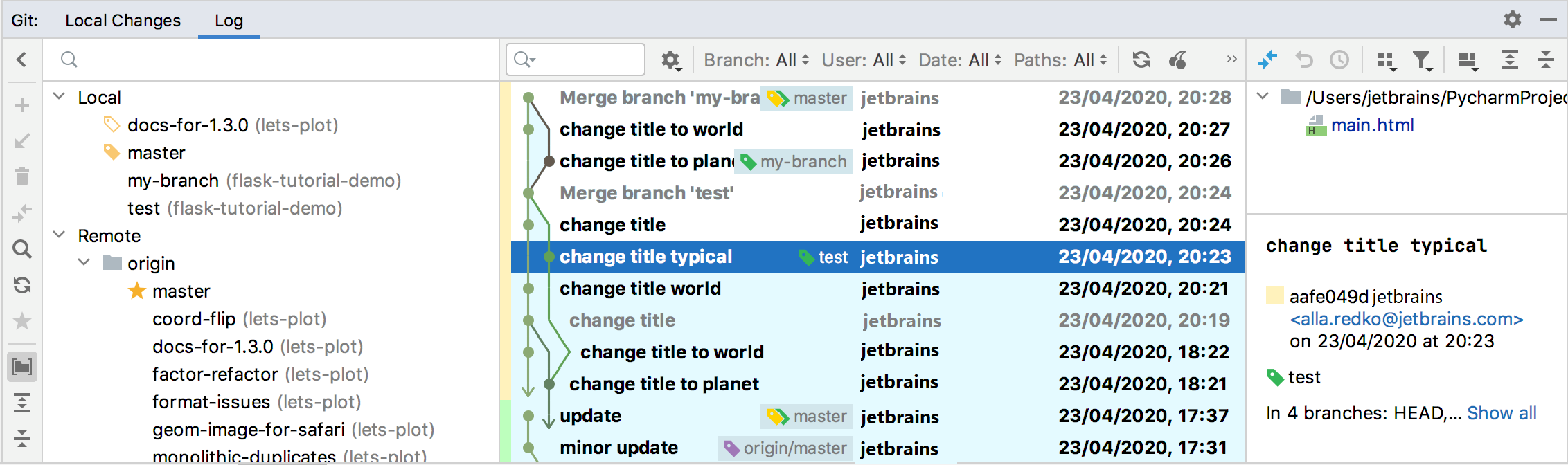This screenshot has height=465, width=1568.
Task: Switch to the Local Changes tab
Action: pos(123,21)
